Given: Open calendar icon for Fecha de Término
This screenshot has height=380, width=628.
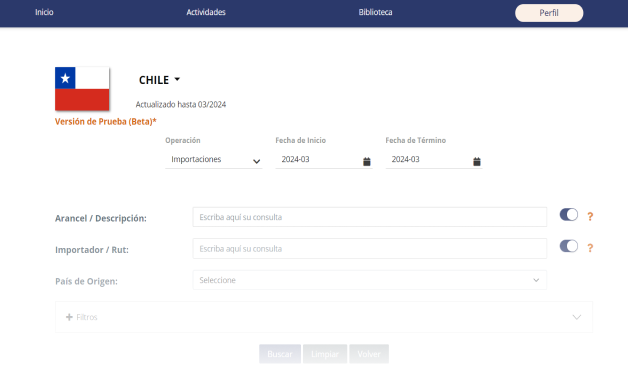Looking at the screenshot, I should pyautogui.click(x=477, y=161).
